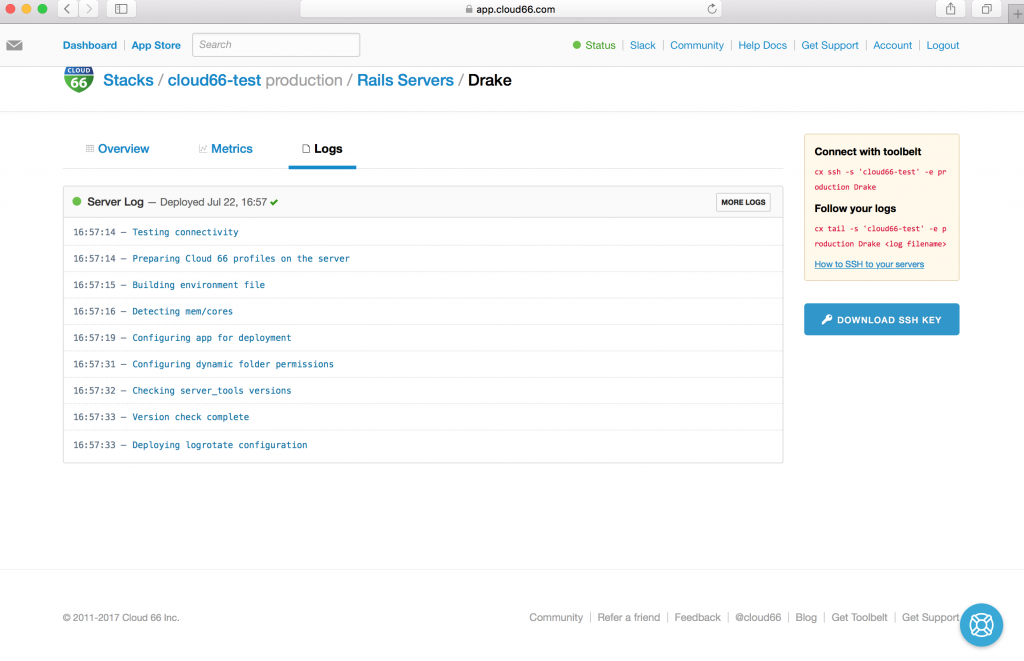Open Help Docs
This screenshot has height=661, width=1024.
tap(762, 45)
